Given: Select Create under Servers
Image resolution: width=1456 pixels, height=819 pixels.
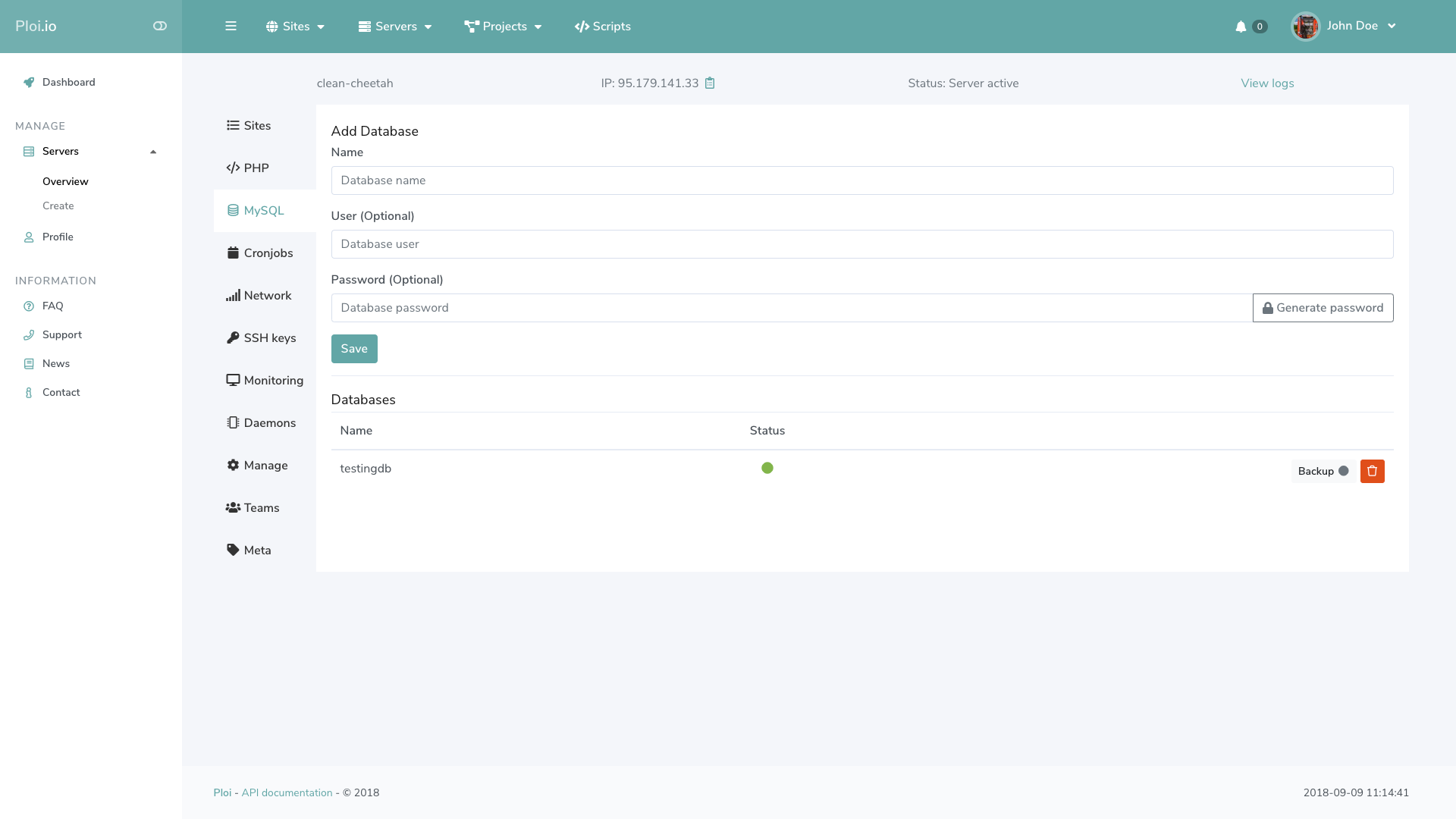Looking at the screenshot, I should coord(58,206).
